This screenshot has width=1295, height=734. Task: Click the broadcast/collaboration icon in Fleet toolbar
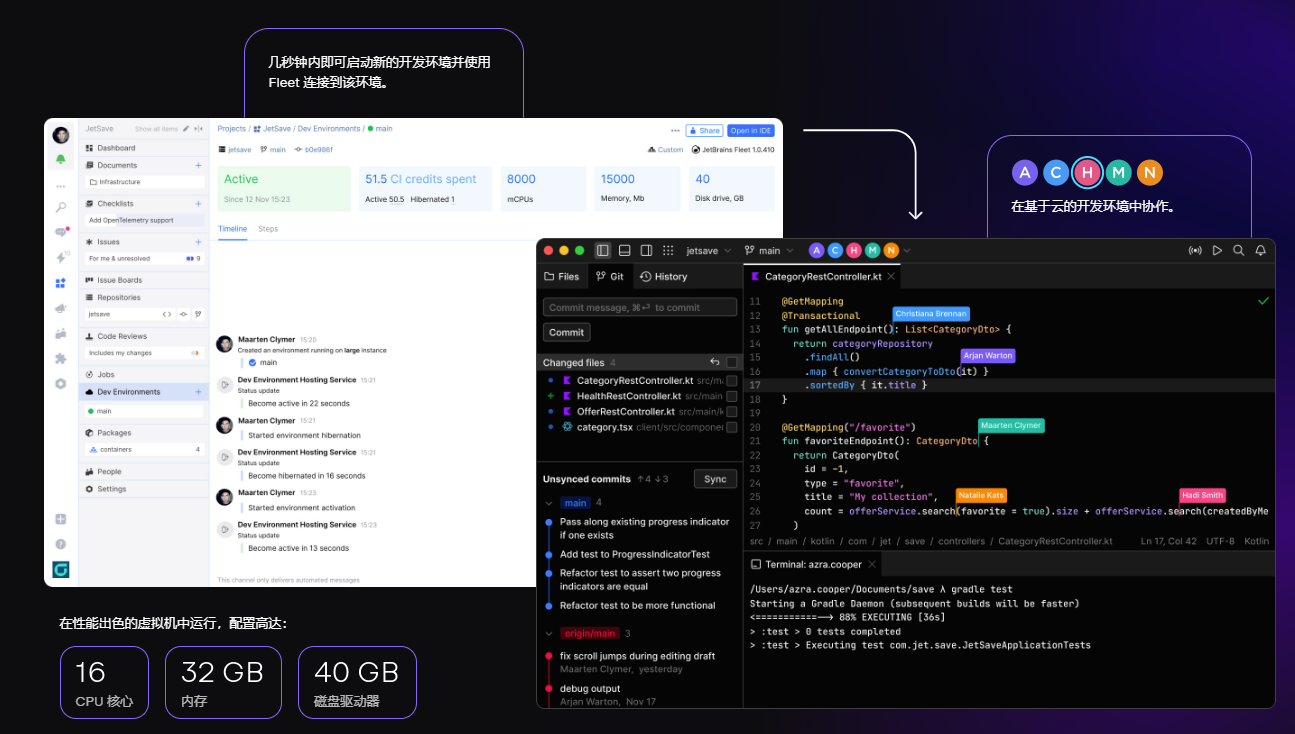click(x=1195, y=250)
